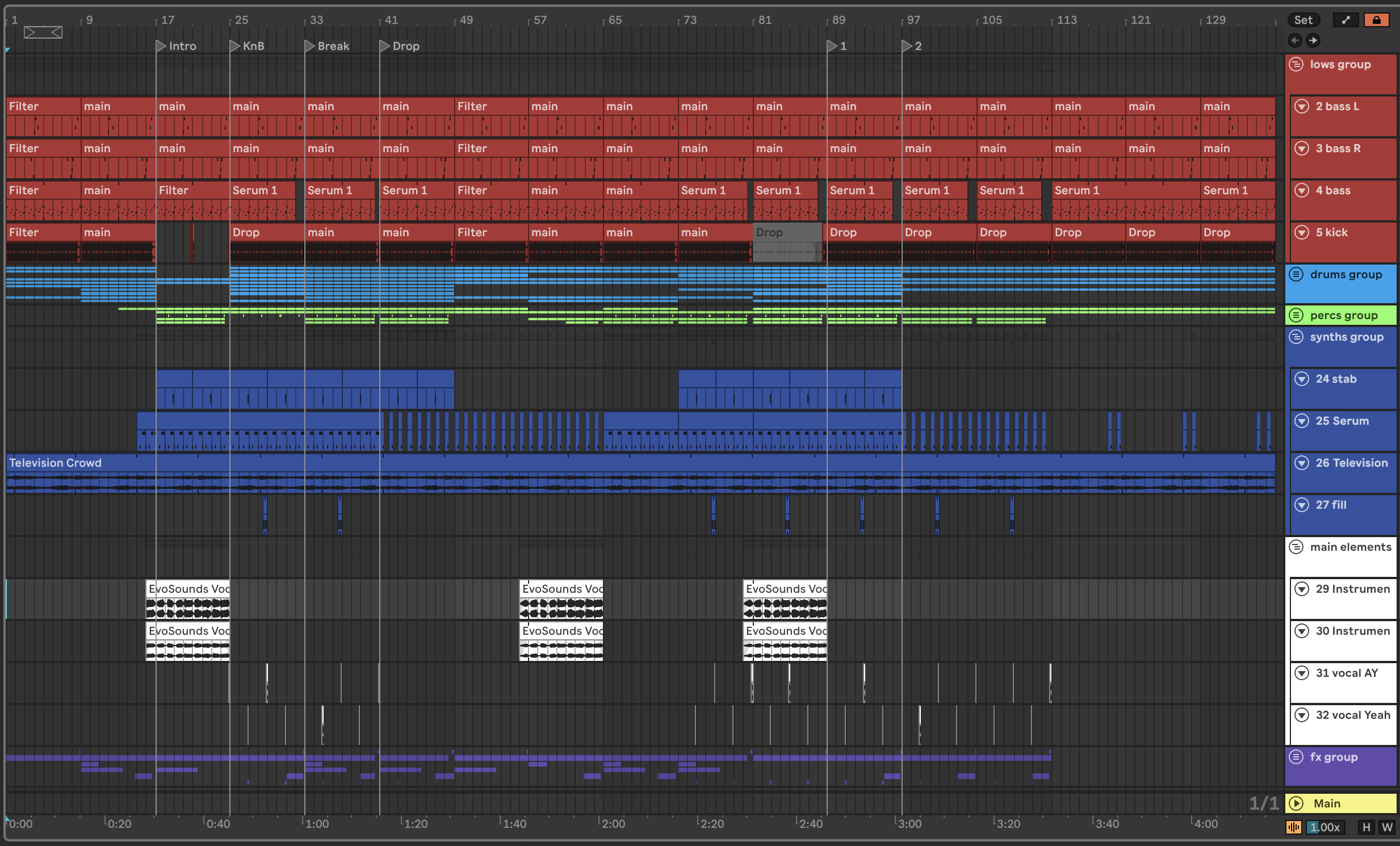Screen dimensions: 1400x846
Task: Toggle the orange waveform zoom icon
Action: pyautogui.click(x=1294, y=827)
